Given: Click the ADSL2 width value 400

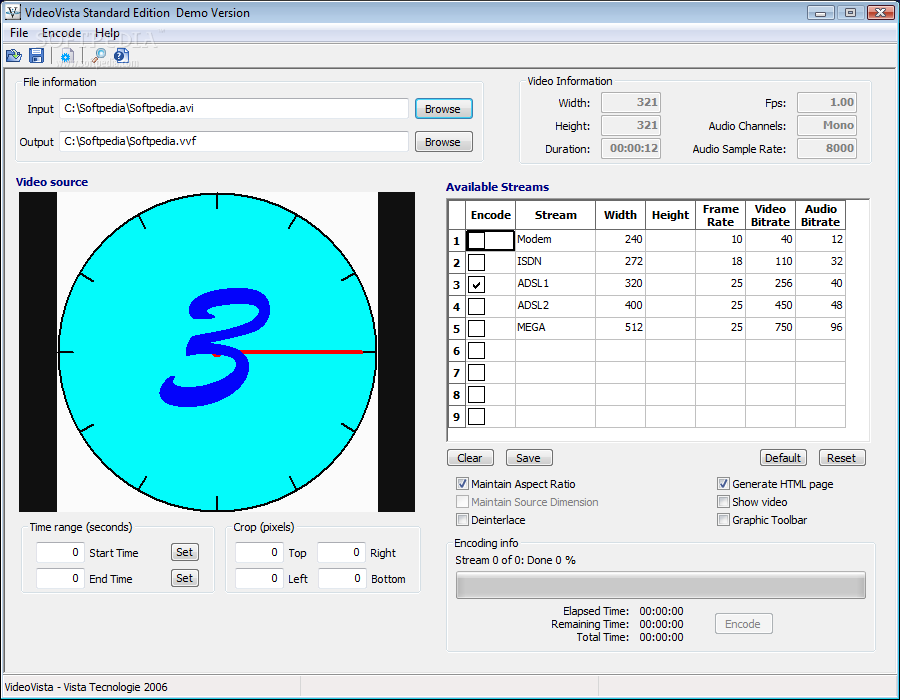Looking at the screenshot, I should (x=620, y=306).
